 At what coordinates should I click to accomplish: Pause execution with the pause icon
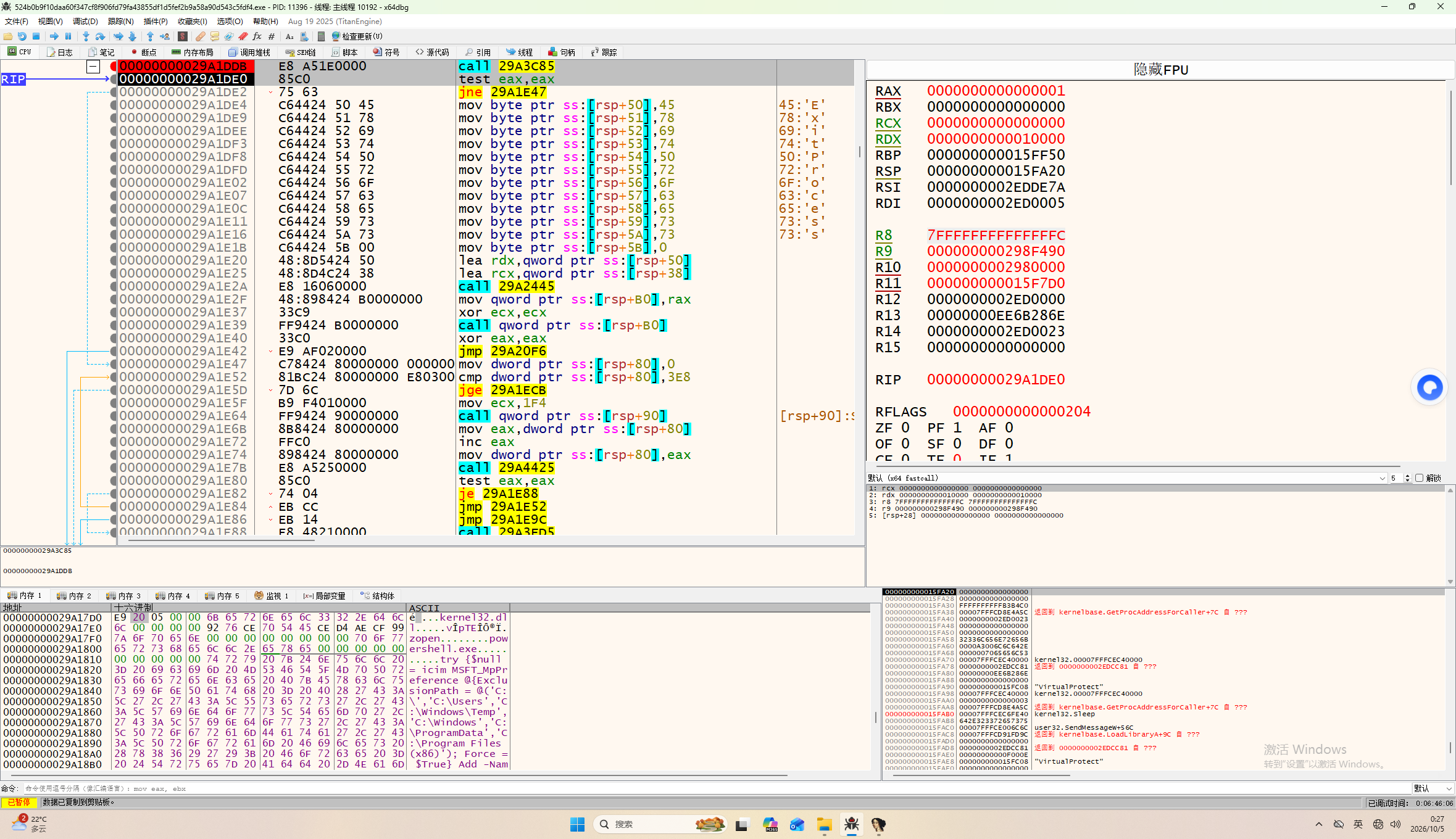point(69,36)
